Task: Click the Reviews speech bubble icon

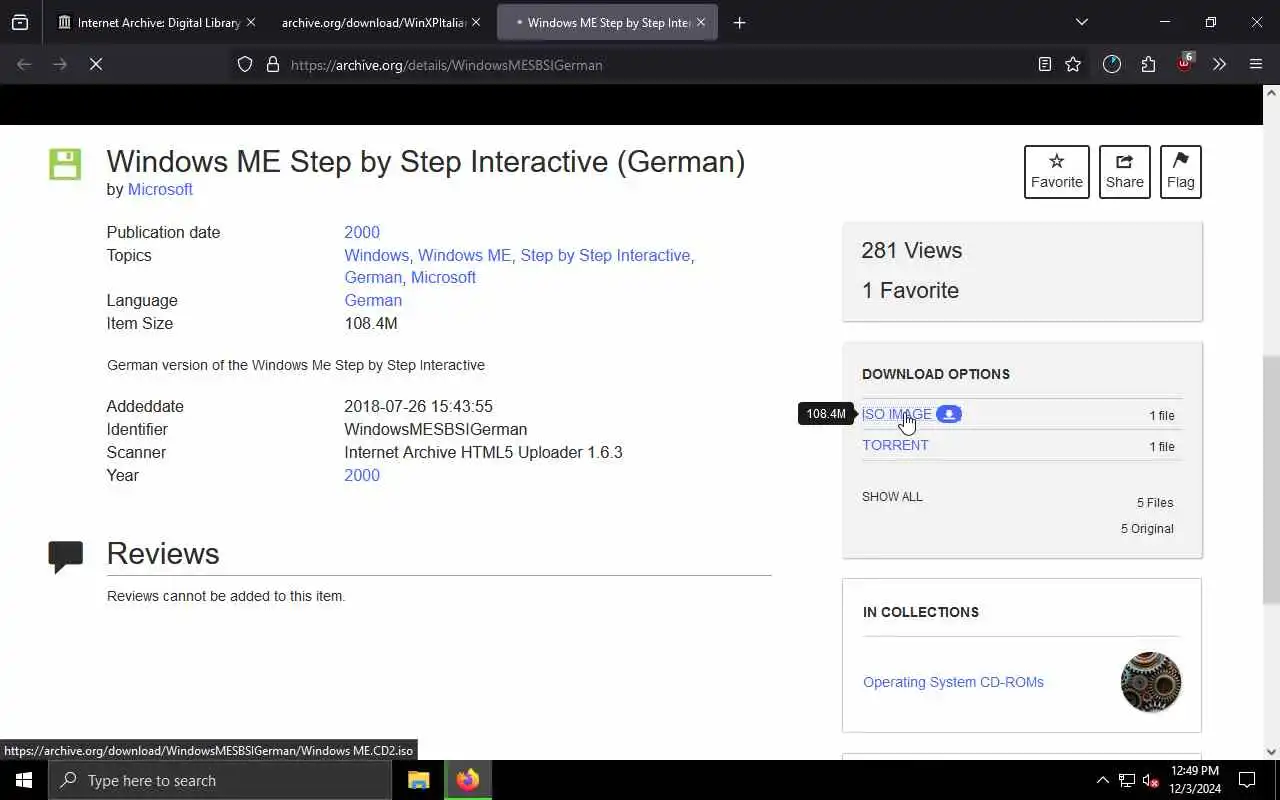Action: 65,556
